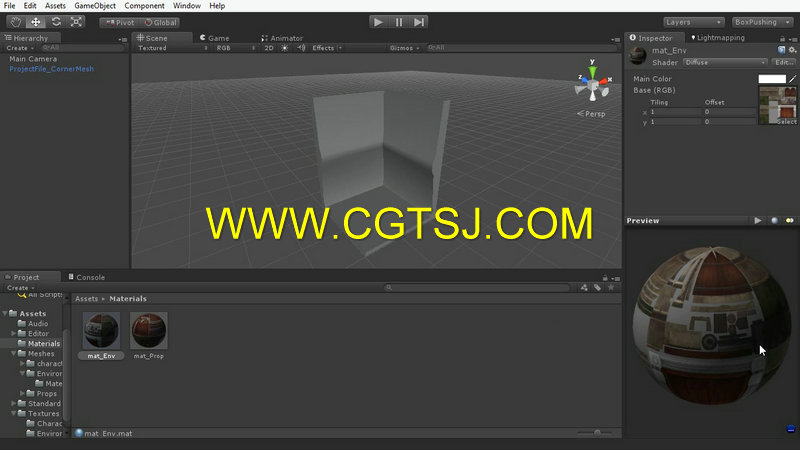Toggle scene lighting sun icon
Viewport: 800px width, 450px height.
click(x=285, y=48)
